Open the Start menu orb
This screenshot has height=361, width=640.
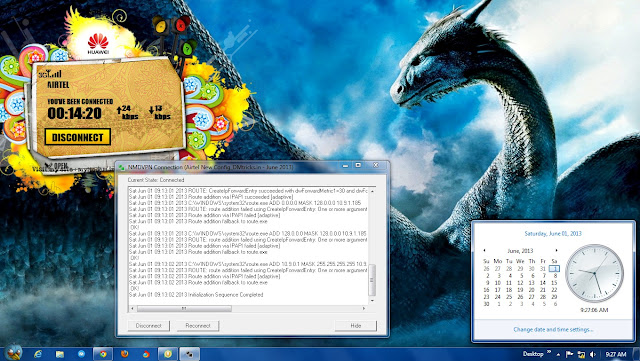coord(13,352)
